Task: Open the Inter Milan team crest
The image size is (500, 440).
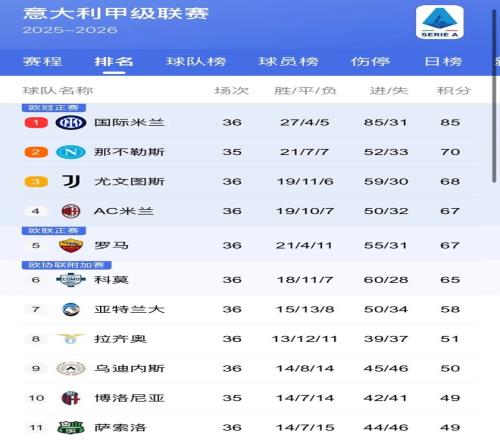Action: click(71, 123)
